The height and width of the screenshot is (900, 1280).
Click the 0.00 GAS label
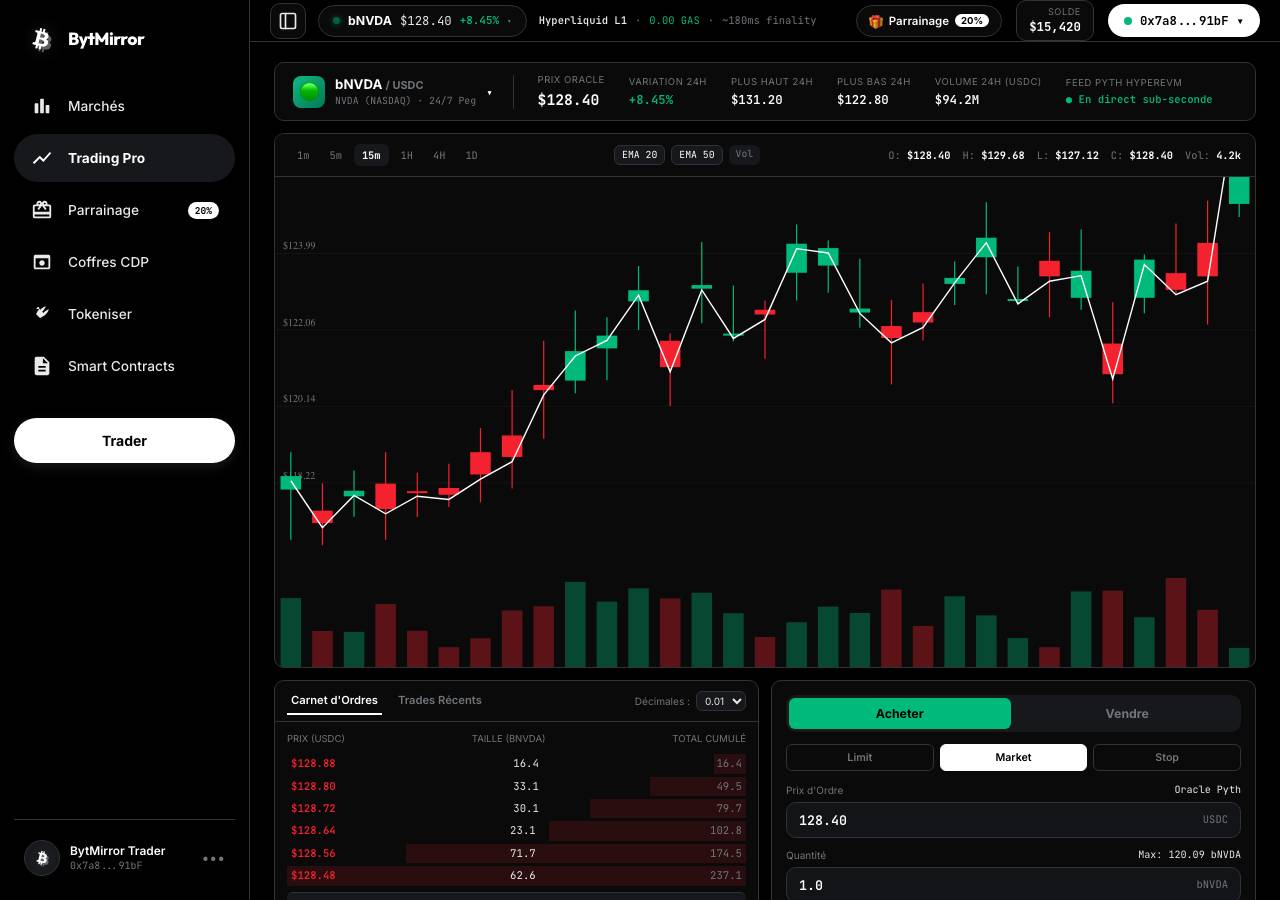(x=675, y=20)
